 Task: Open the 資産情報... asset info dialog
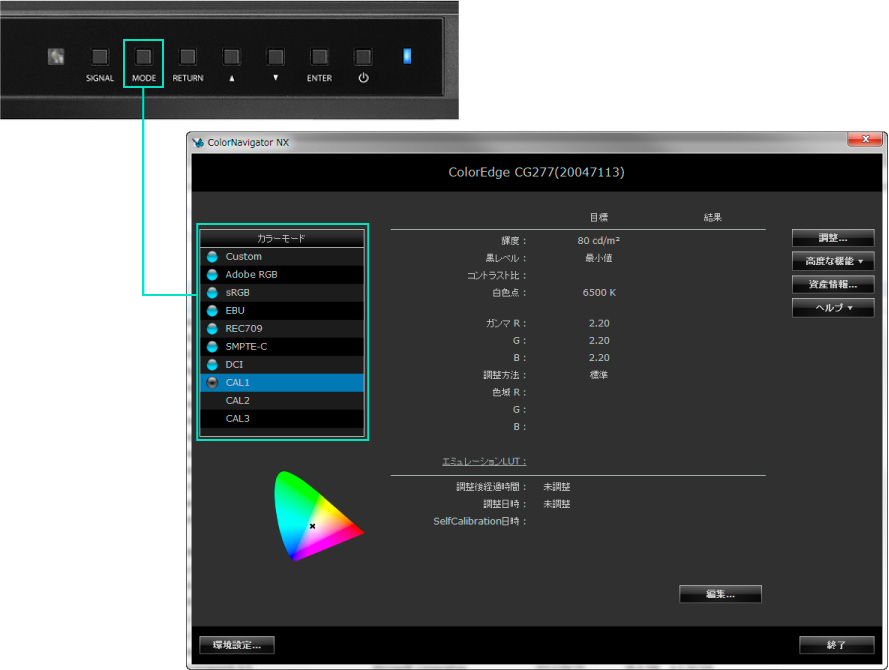coord(833,285)
